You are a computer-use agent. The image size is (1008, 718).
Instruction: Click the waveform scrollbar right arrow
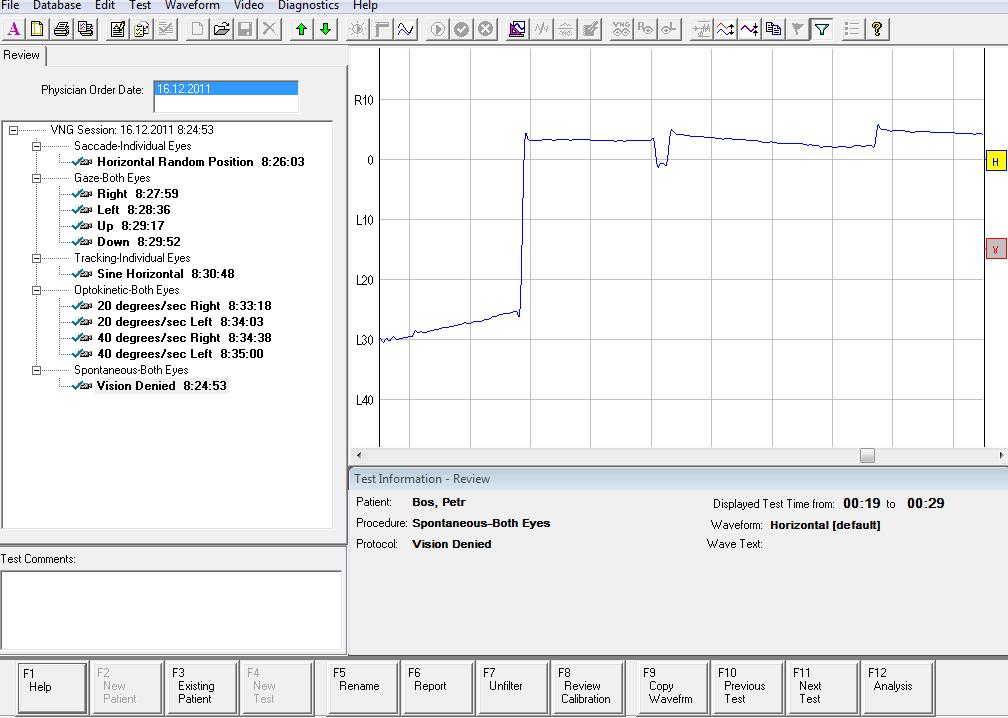coord(1001,455)
